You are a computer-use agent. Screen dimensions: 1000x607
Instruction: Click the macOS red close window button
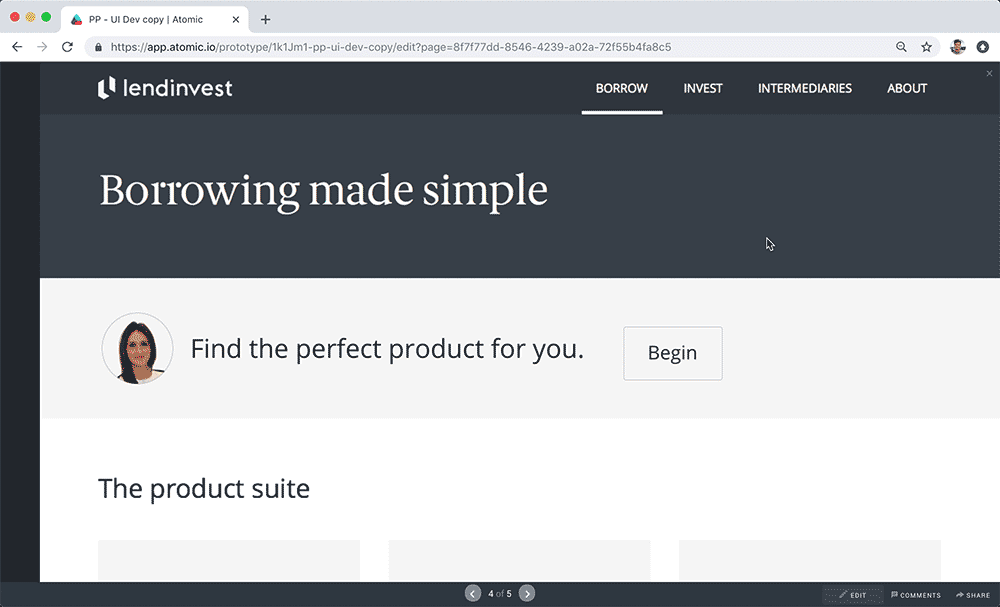tap(15, 17)
